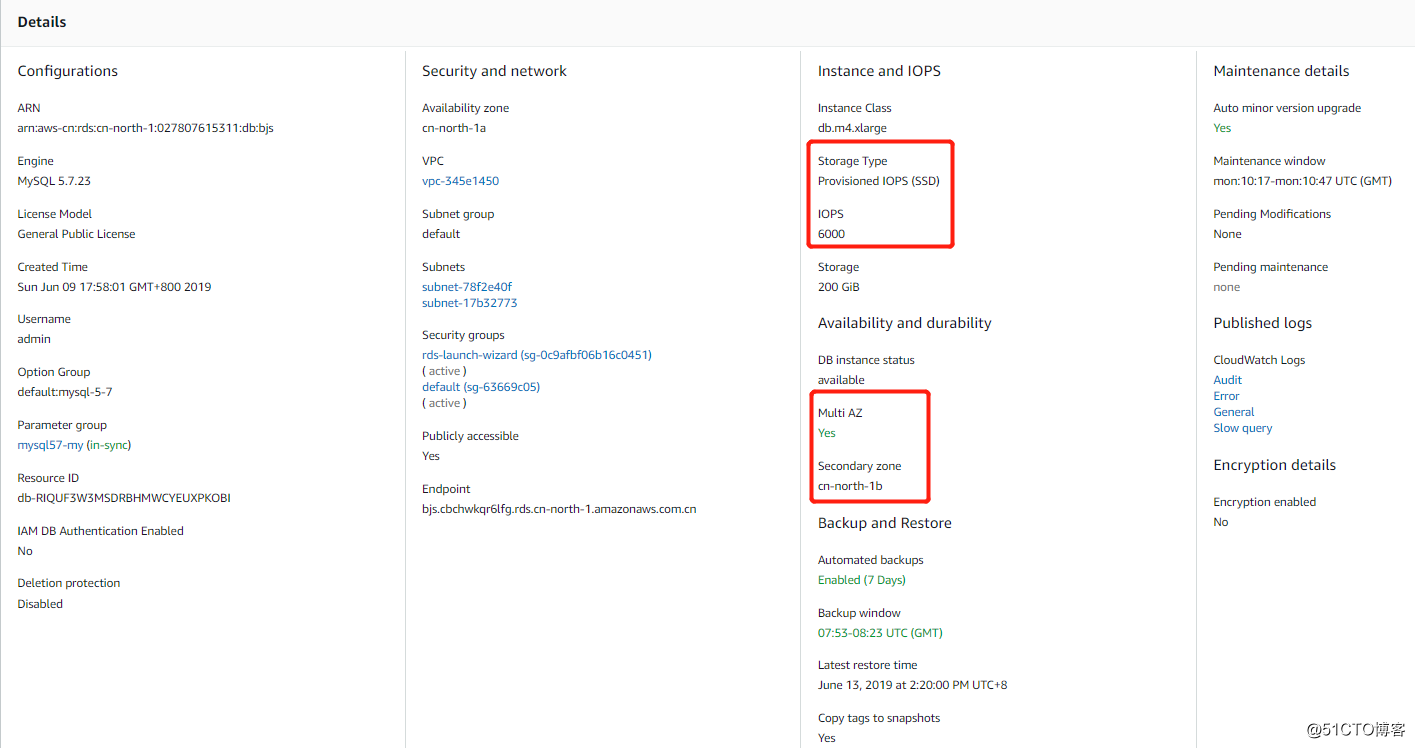Screen dimensions: 1415x748
Task: Click the Pending Modifications None value
Action: (1228, 234)
